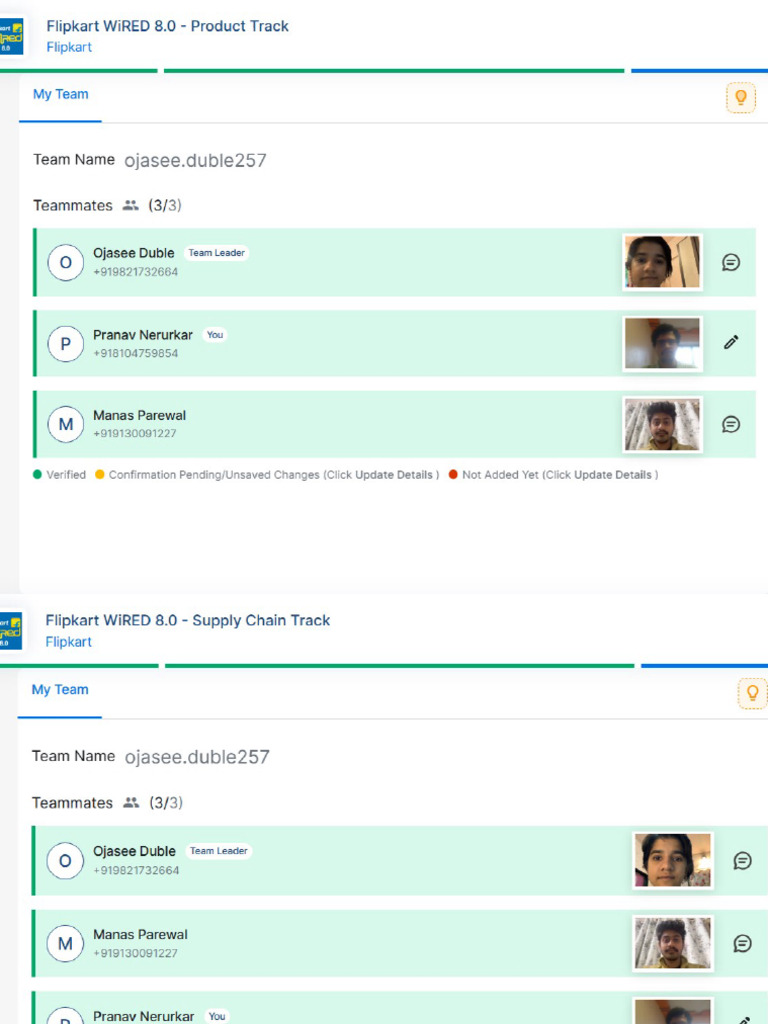Open chat with Manas Parewal in Product Track
Image resolution: width=768 pixels, height=1024 pixels.
pyautogui.click(x=731, y=424)
